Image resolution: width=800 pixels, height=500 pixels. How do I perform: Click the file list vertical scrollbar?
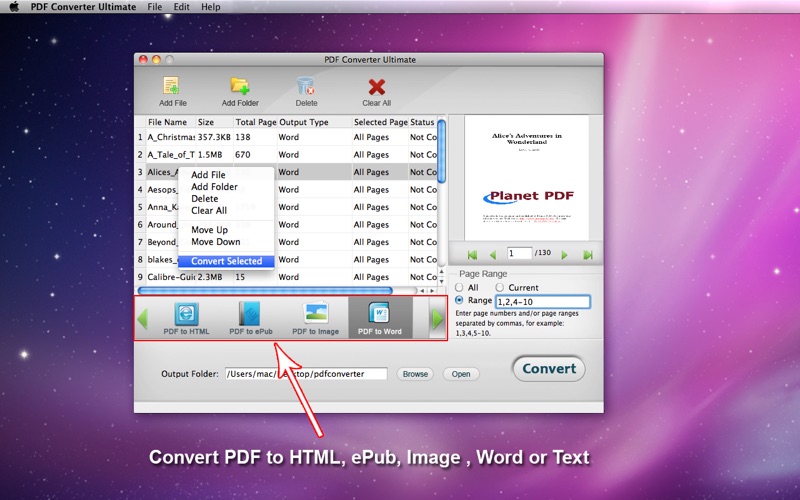click(x=442, y=151)
